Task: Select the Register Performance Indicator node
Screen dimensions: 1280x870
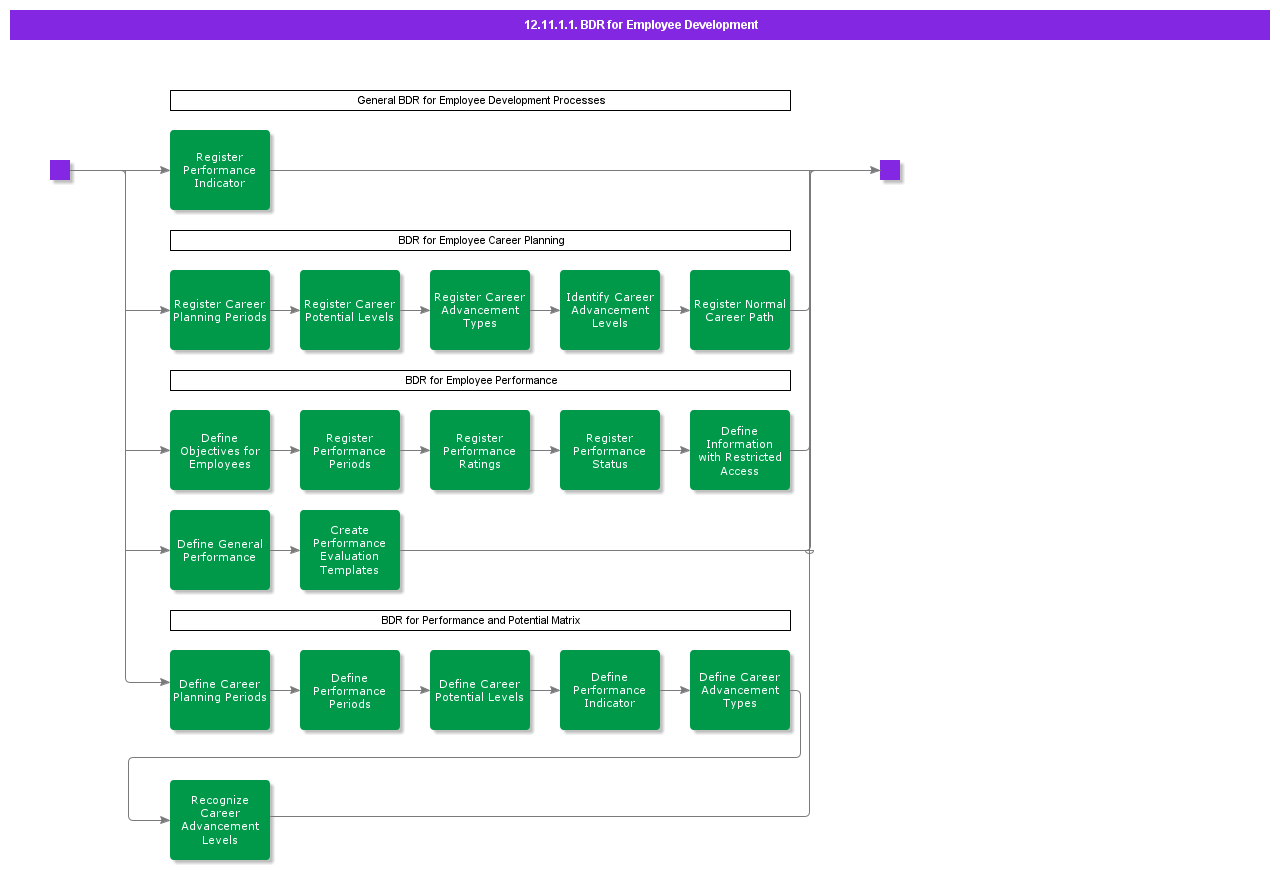Action: 220,170
